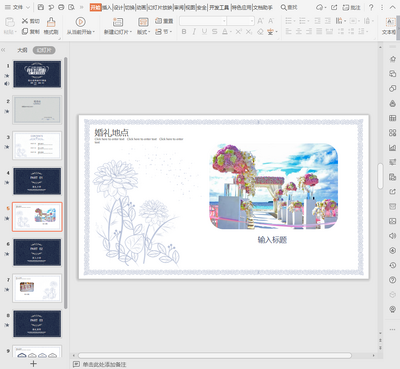Click the clear formatting eraser icon
Screen dimensions: 400x369
click(x=260, y=32)
